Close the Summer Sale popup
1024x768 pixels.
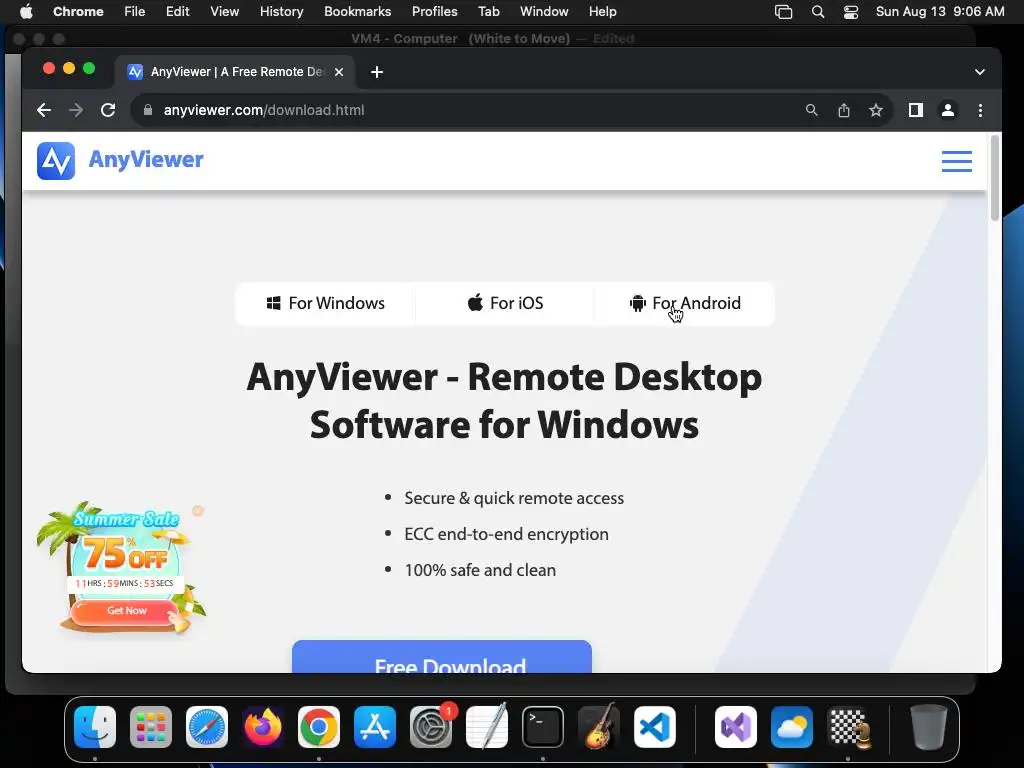click(x=198, y=511)
